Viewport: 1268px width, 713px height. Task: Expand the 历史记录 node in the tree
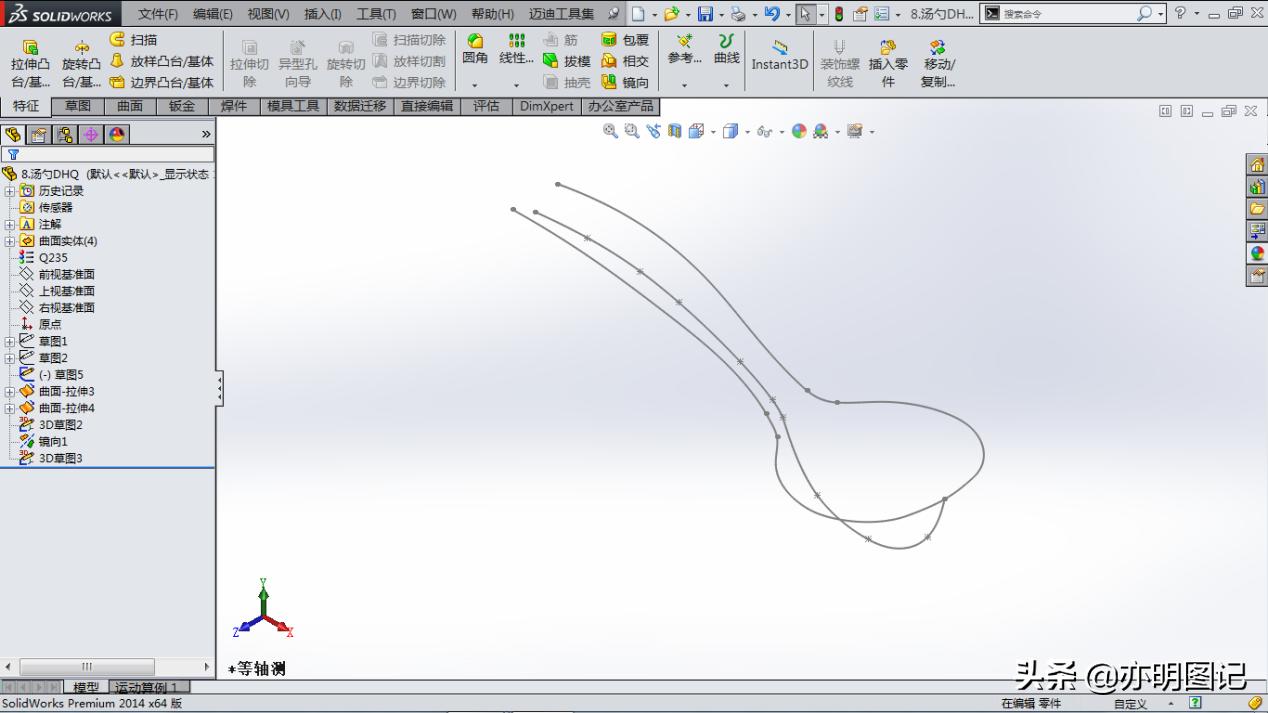8,190
